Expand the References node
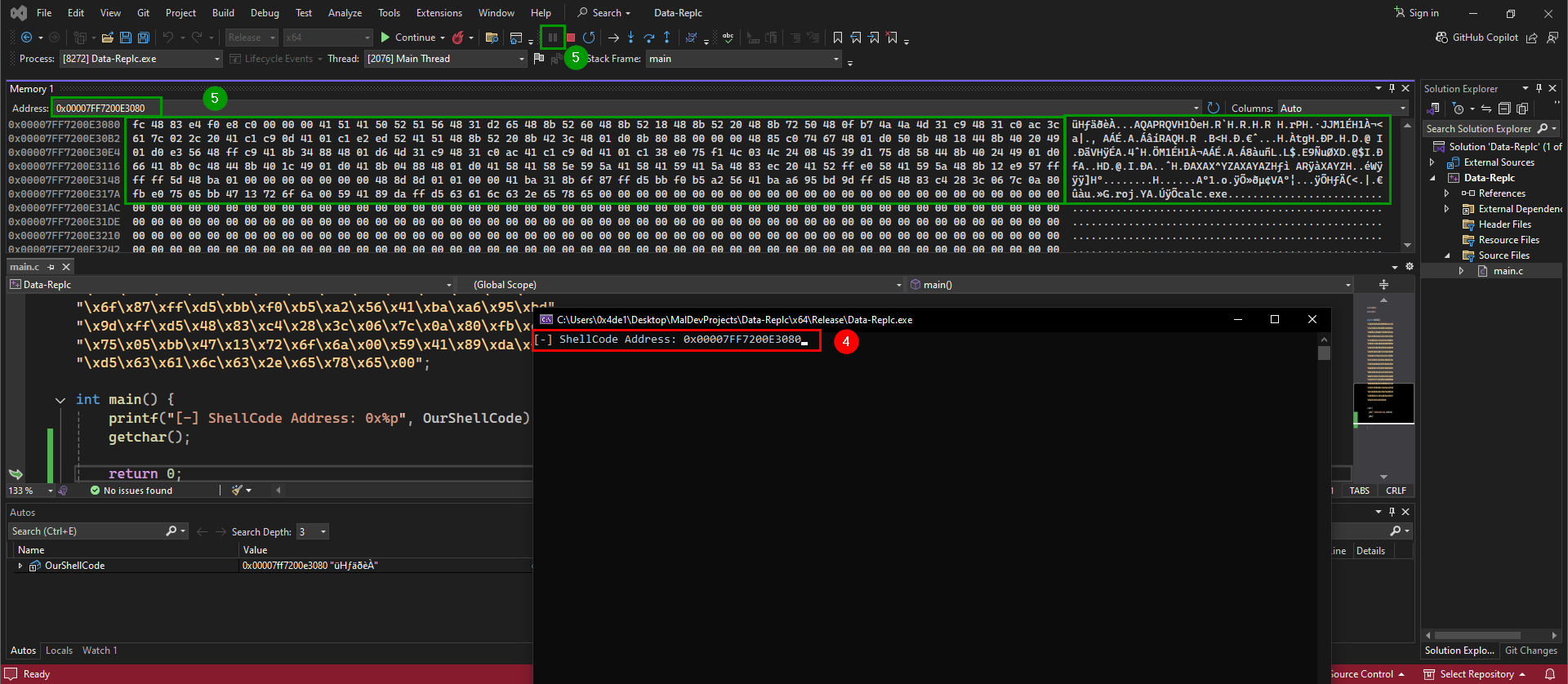Image resolution: width=1568 pixels, height=684 pixels. (1446, 193)
